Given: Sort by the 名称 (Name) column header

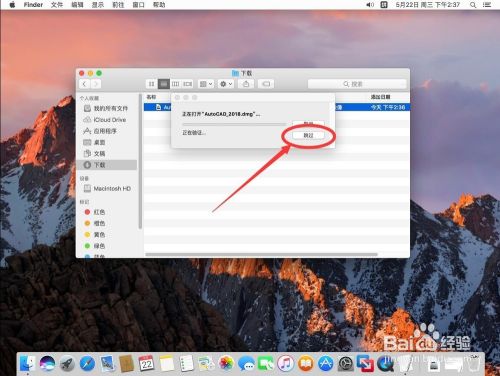Looking at the screenshot, I should click(151, 97).
